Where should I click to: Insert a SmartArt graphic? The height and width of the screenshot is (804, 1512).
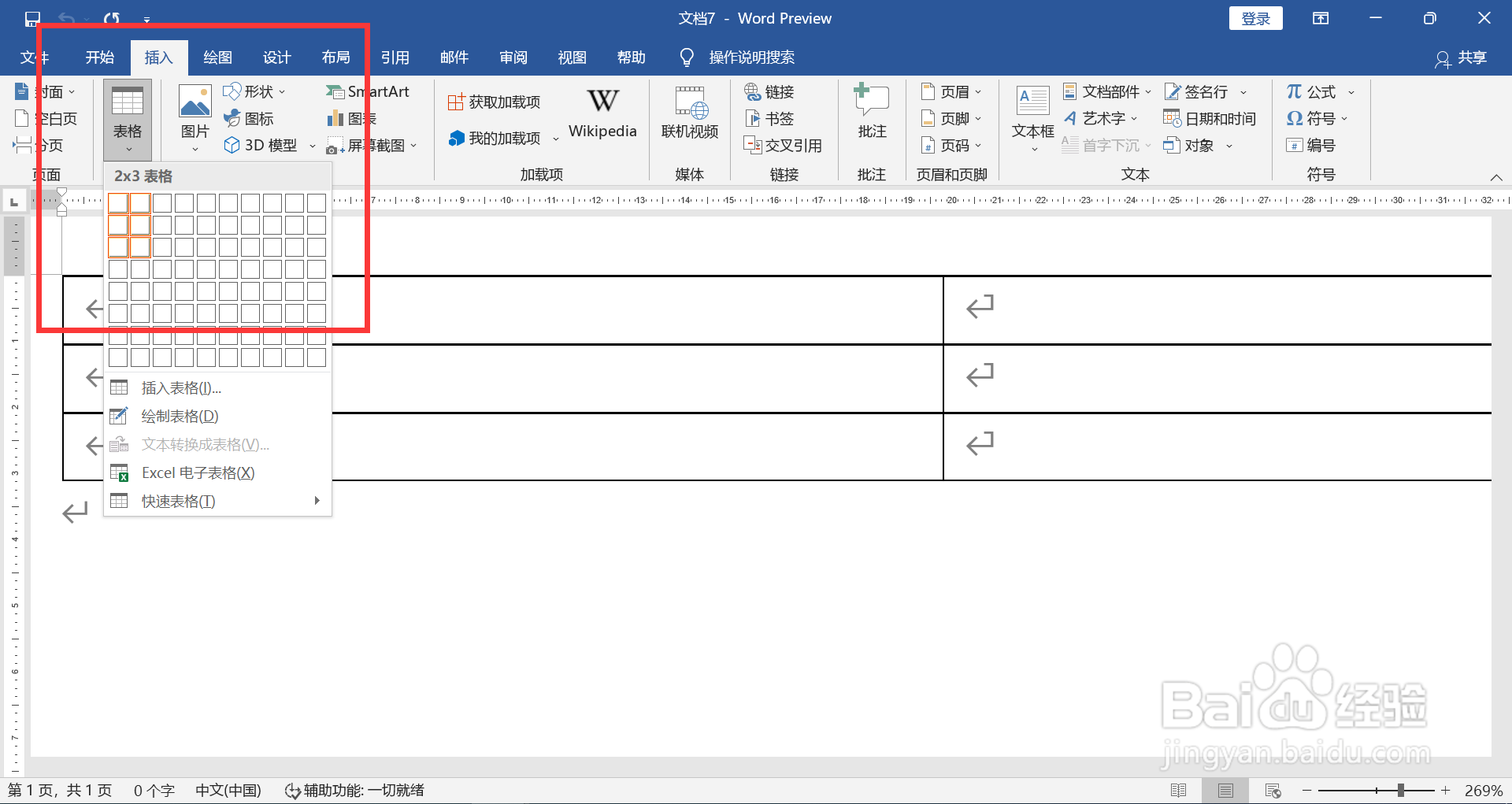pyautogui.click(x=367, y=91)
